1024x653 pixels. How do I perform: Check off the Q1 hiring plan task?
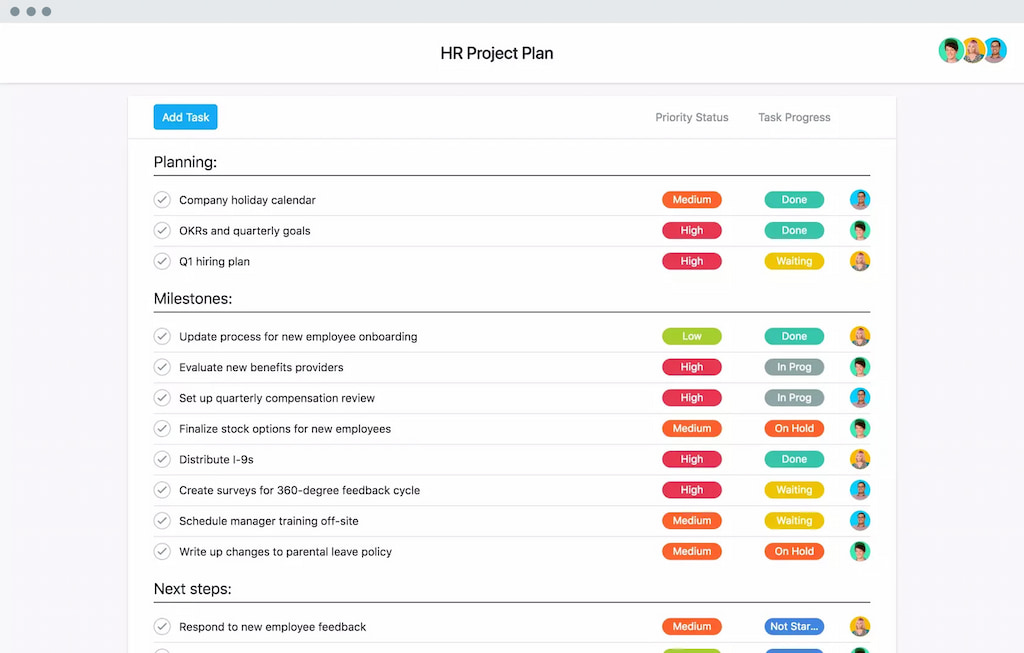[162, 261]
